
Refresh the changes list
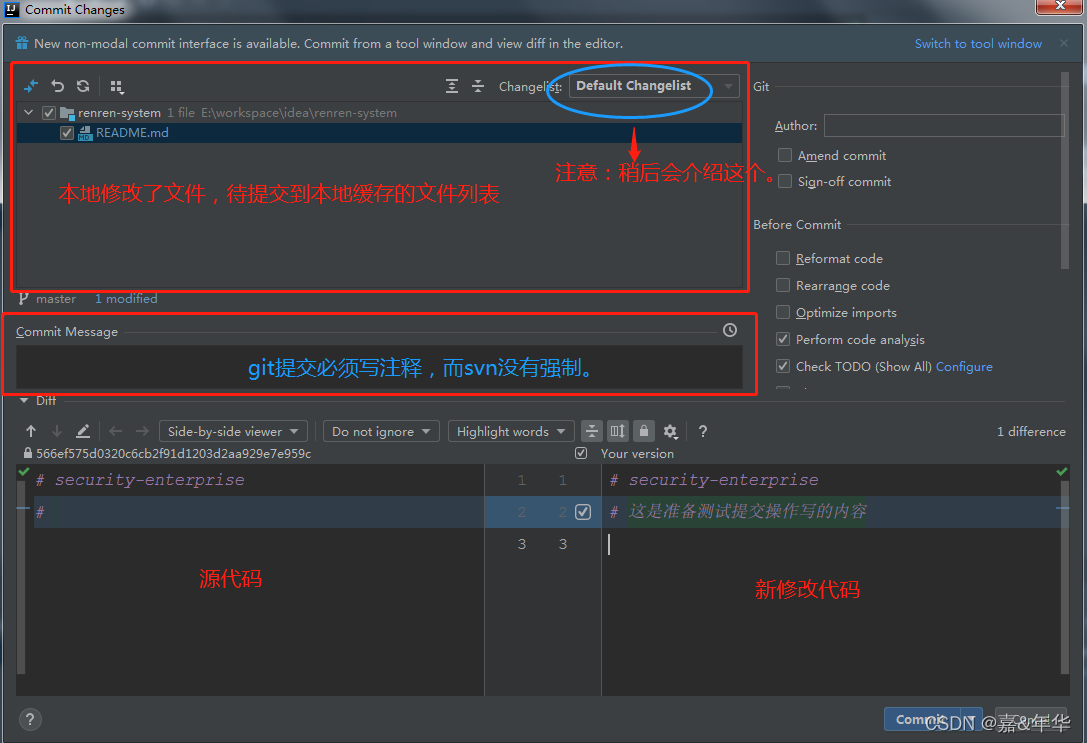tap(83, 86)
